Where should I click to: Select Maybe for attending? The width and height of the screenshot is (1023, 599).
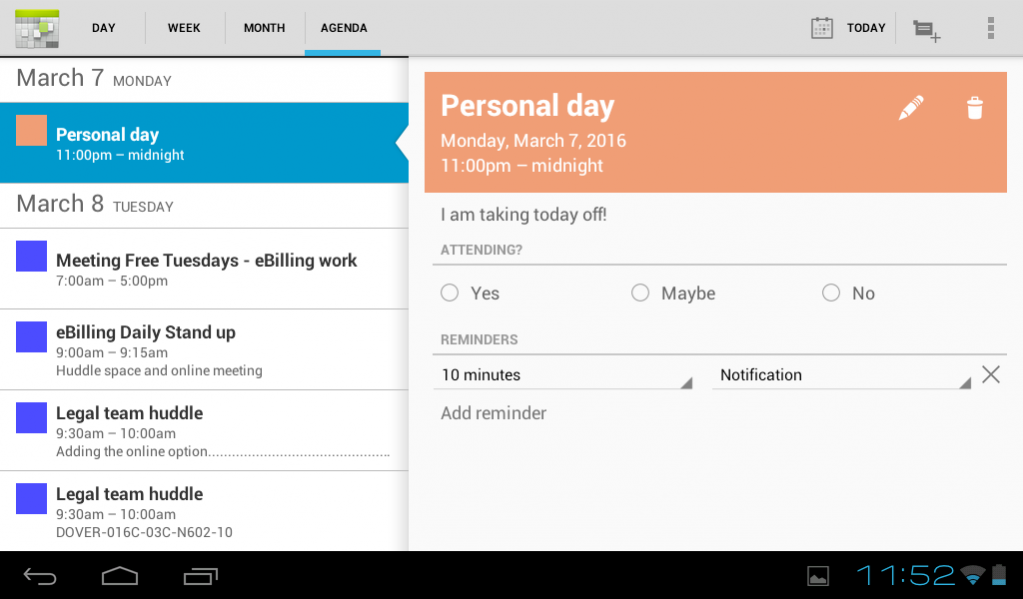(639, 292)
